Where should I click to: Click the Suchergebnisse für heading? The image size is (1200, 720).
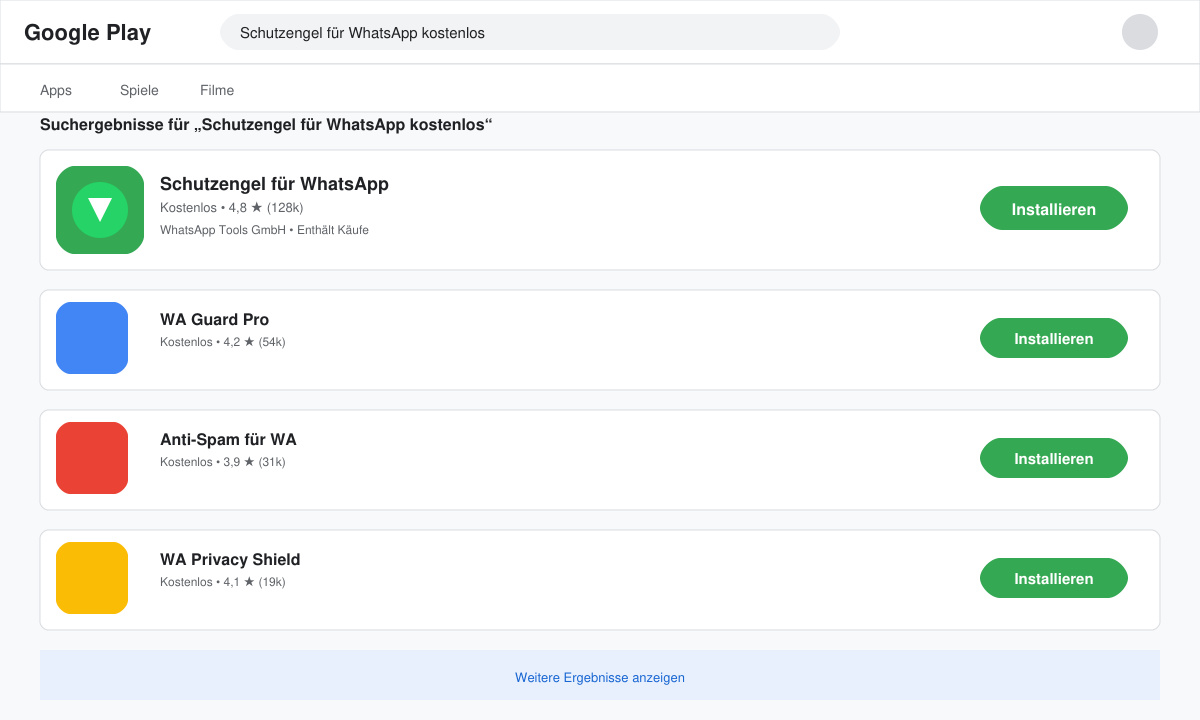tap(266, 125)
